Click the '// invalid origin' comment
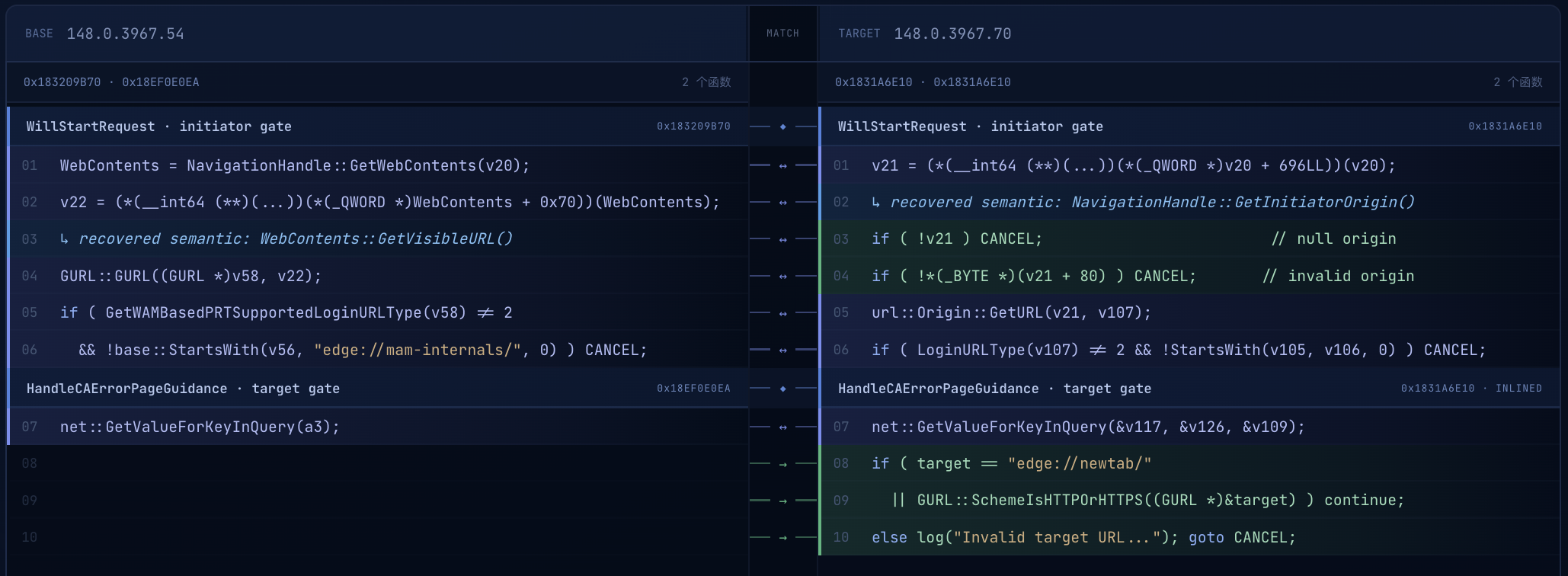This screenshot has height=576, width=1568. pyautogui.click(x=1339, y=276)
